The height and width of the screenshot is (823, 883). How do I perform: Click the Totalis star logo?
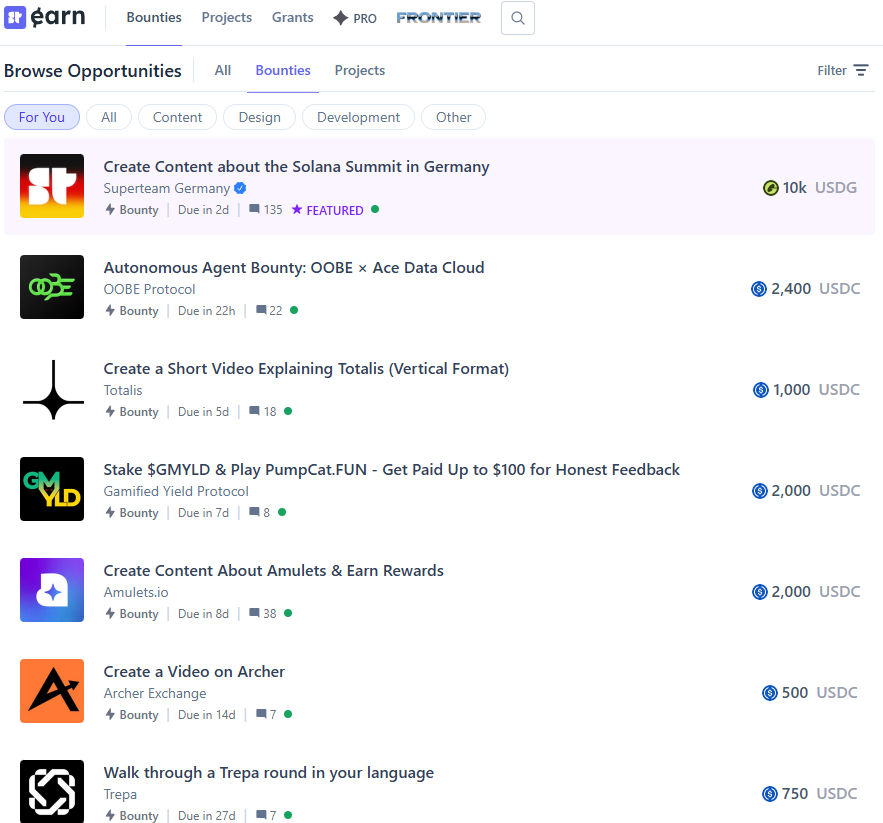tap(52, 390)
